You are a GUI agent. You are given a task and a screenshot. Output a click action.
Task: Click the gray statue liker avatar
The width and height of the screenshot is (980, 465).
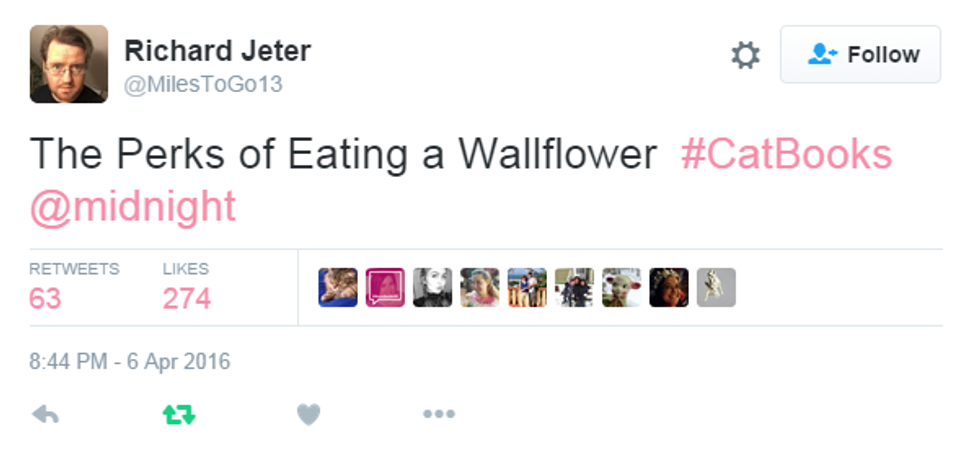pos(716,287)
